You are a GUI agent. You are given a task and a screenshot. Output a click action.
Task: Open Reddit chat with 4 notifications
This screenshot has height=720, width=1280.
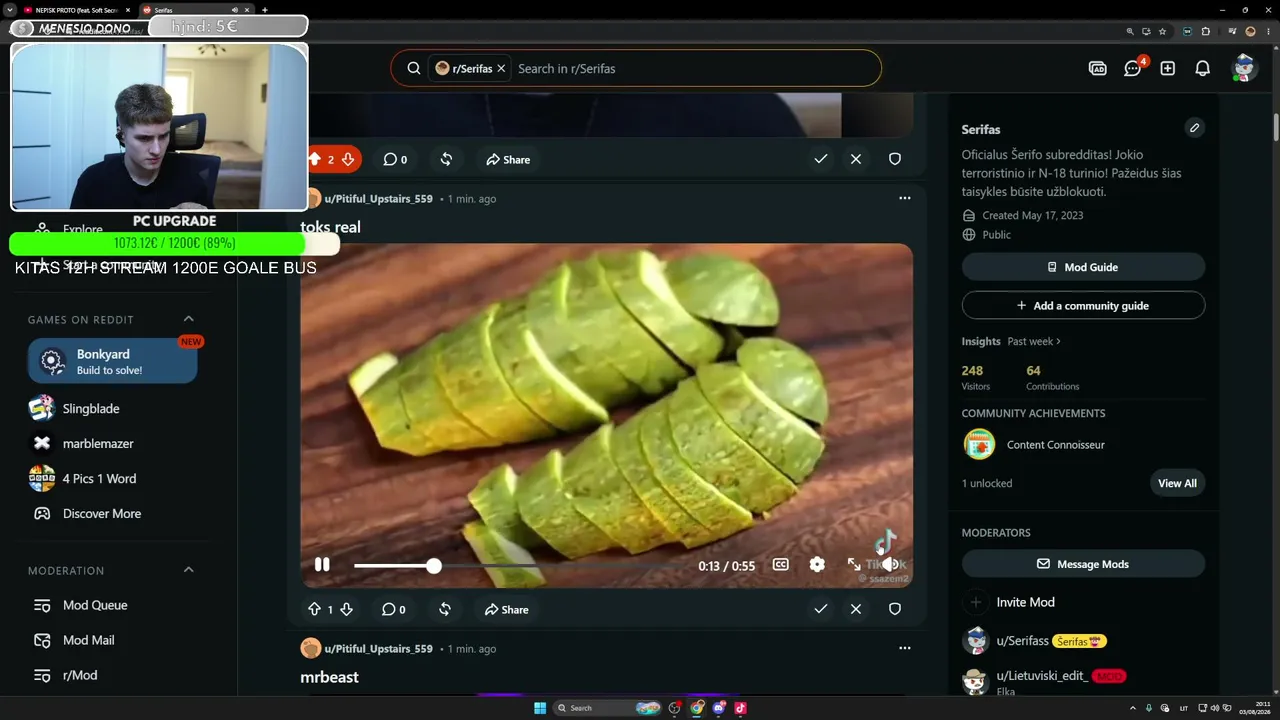pos(1133,68)
